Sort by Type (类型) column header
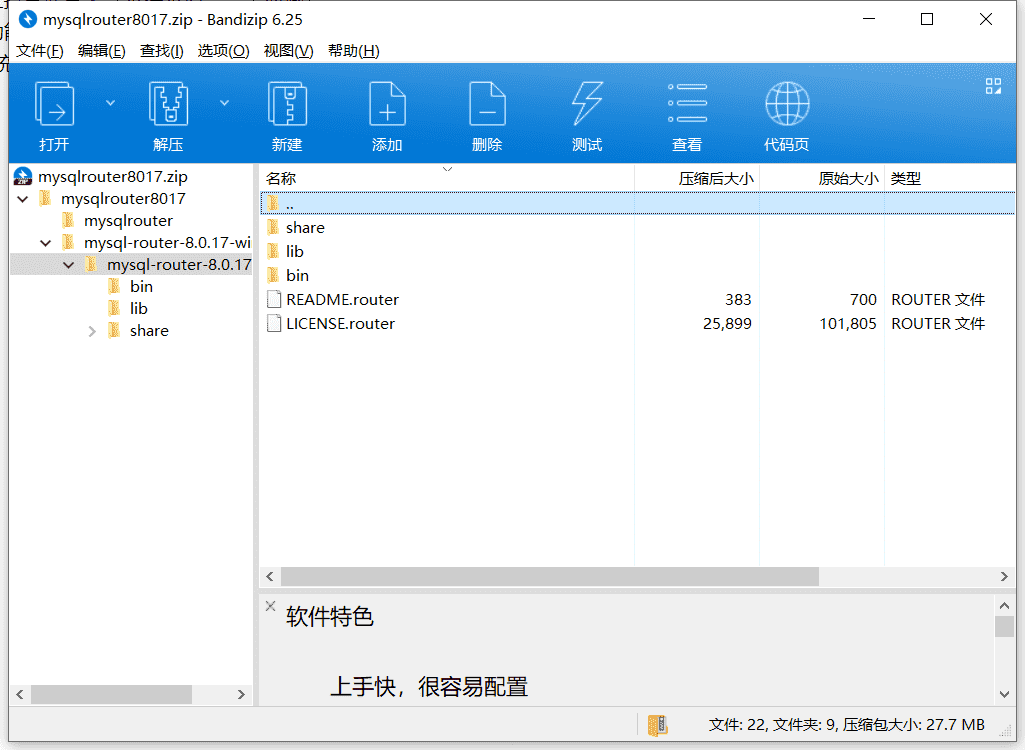The height and width of the screenshot is (750, 1025). point(949,179)
